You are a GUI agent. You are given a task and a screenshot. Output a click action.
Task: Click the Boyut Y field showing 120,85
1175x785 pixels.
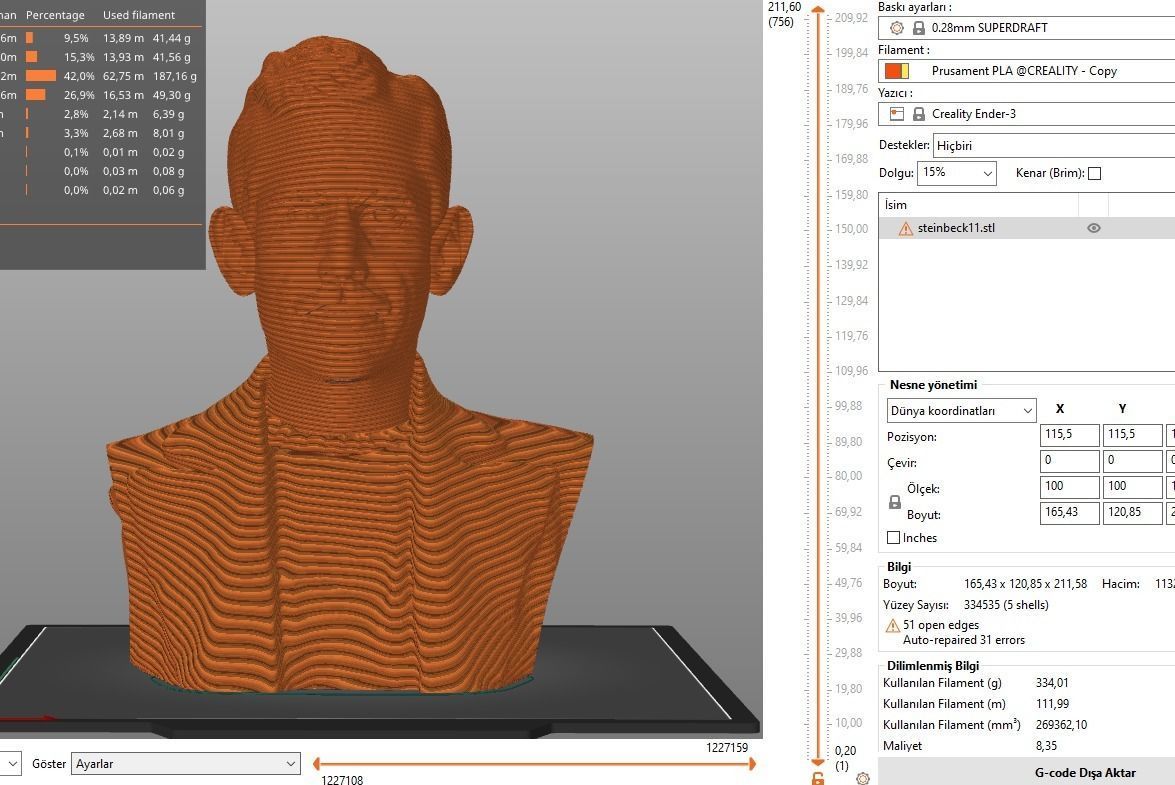1132,513
